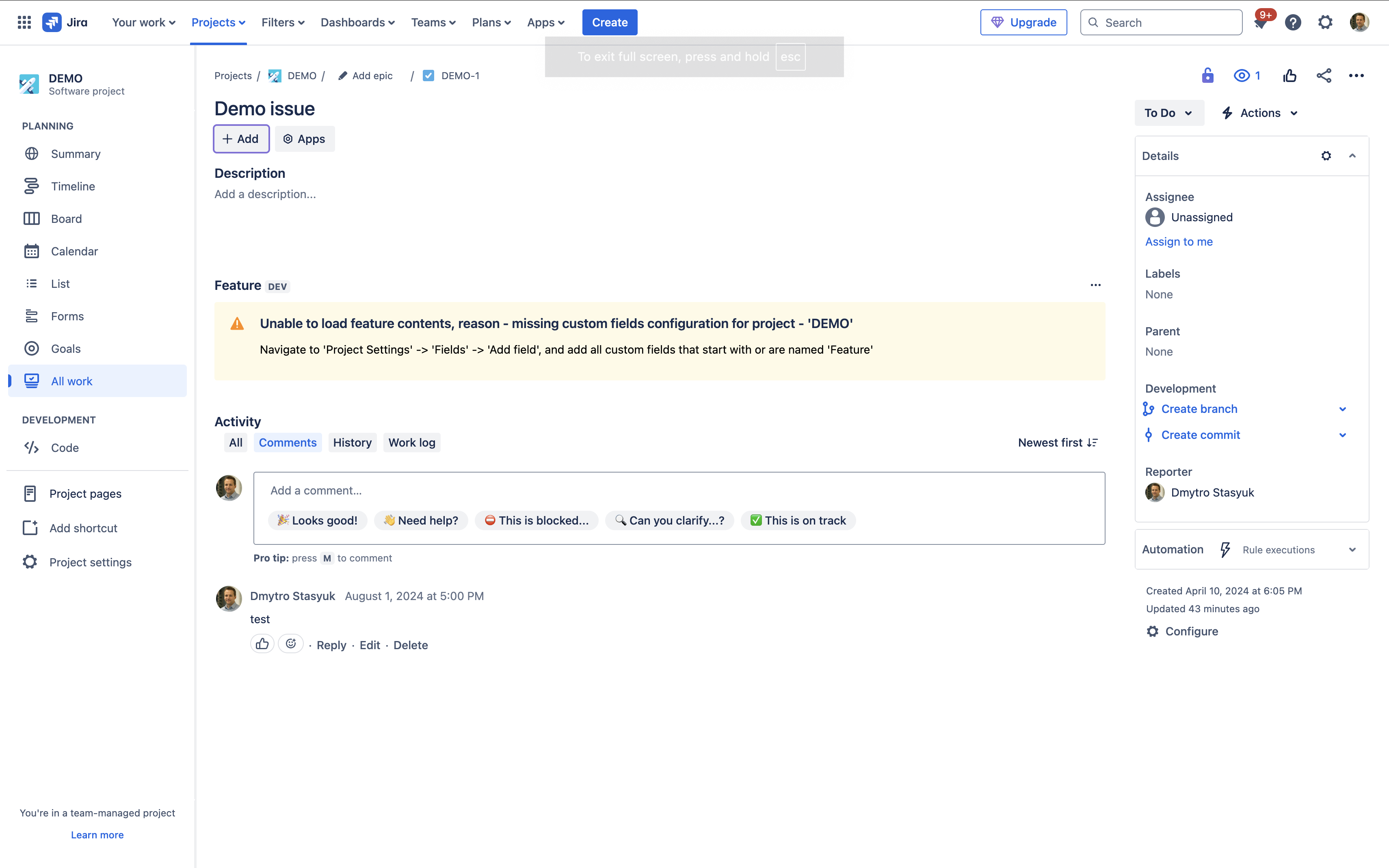
Task: Open Code under Development
Action: (x=97, y=448)
